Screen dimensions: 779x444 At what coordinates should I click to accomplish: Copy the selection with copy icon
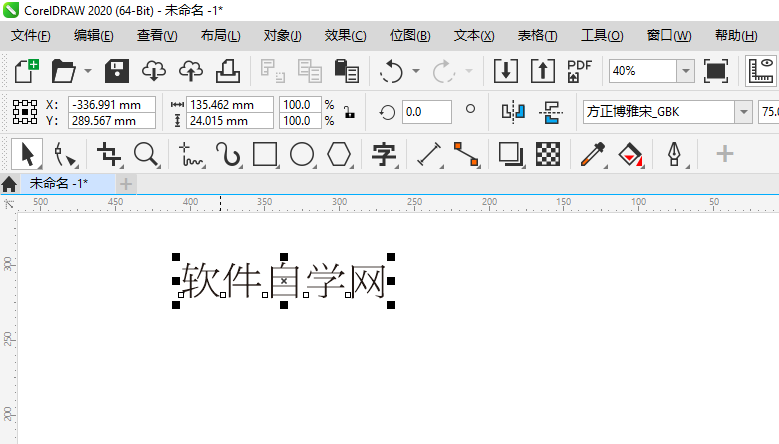tap(310, 71)
